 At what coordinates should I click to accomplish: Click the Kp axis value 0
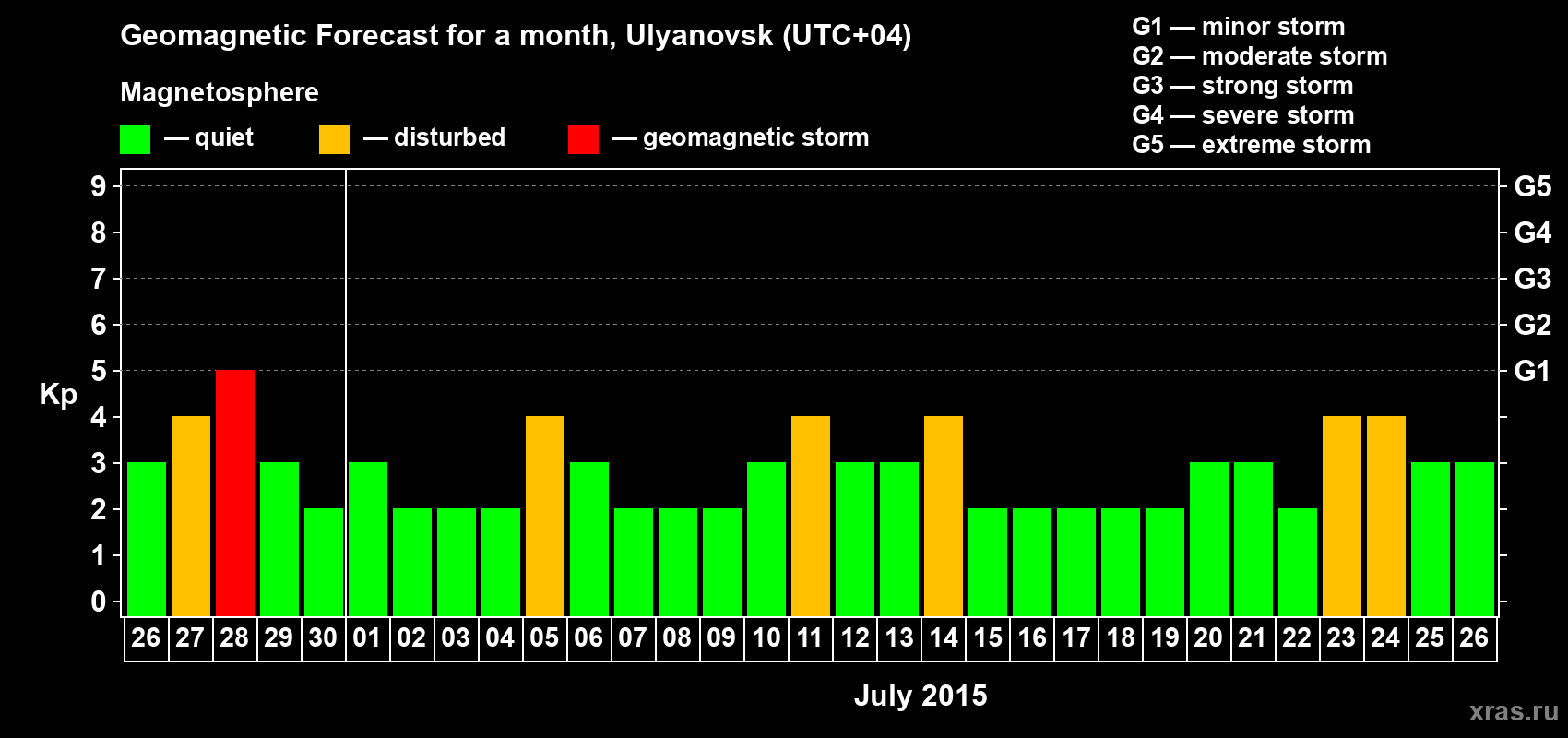[99, 601]
